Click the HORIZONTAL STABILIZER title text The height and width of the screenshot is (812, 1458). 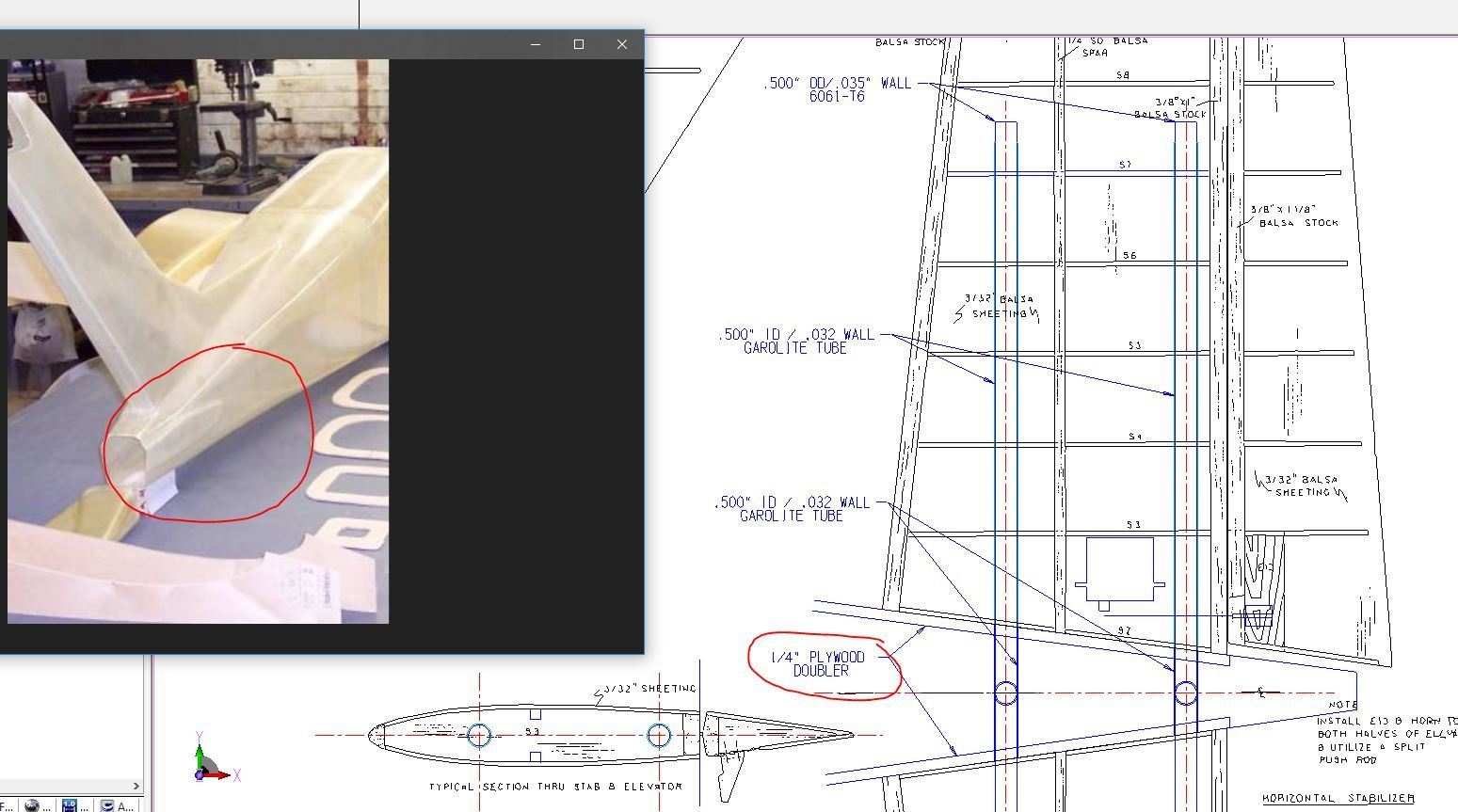[x=1338, y=798]
